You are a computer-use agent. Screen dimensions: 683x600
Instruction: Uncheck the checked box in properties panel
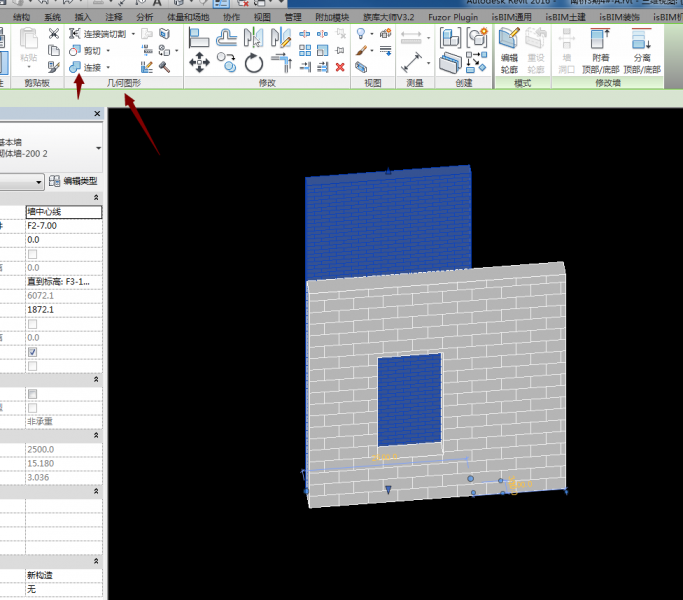(x=33, y=353)
